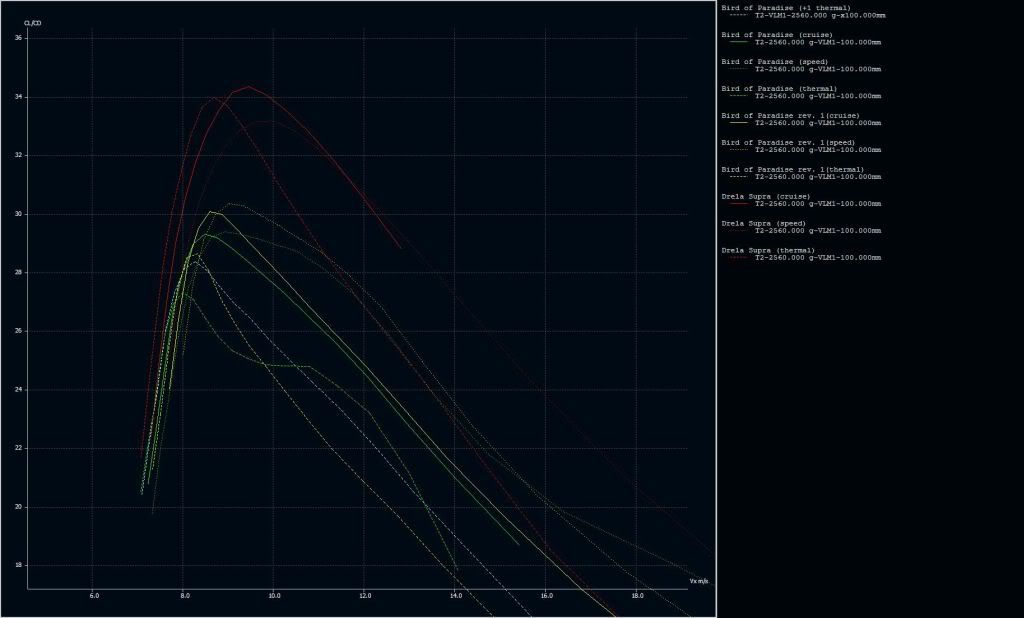Click the polar name under Drela Supra (speed)
The width and height of the screenshot is (1024, 618).
[x=818, y=231]
